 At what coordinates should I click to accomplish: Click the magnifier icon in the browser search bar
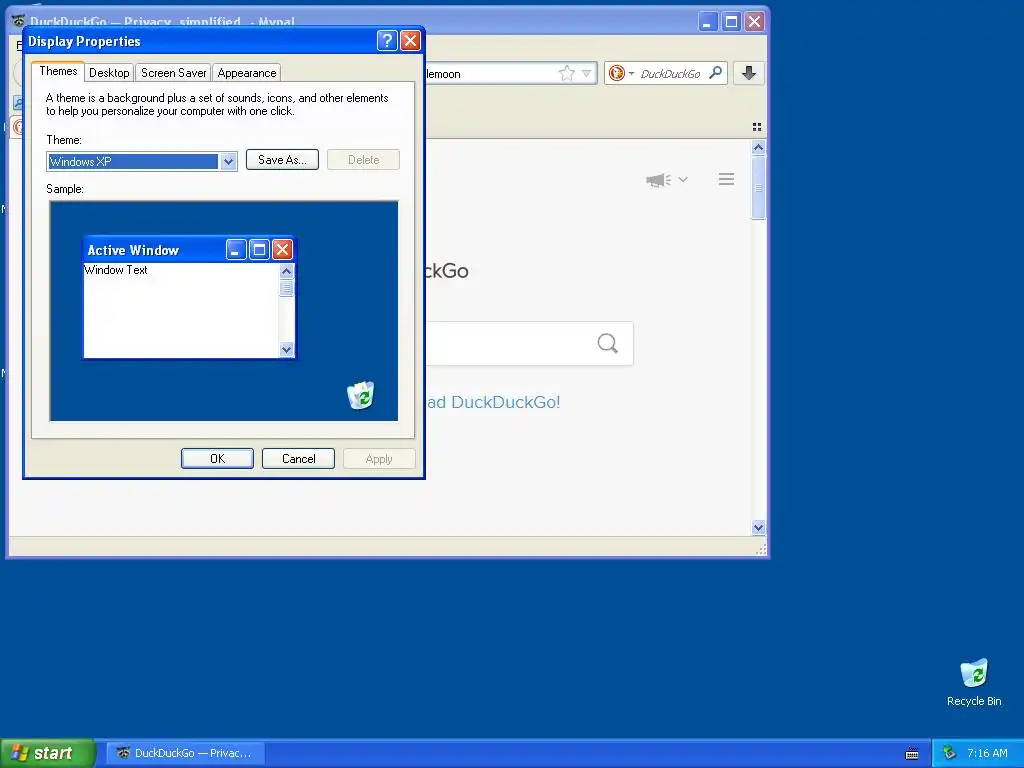pos(716,72)
